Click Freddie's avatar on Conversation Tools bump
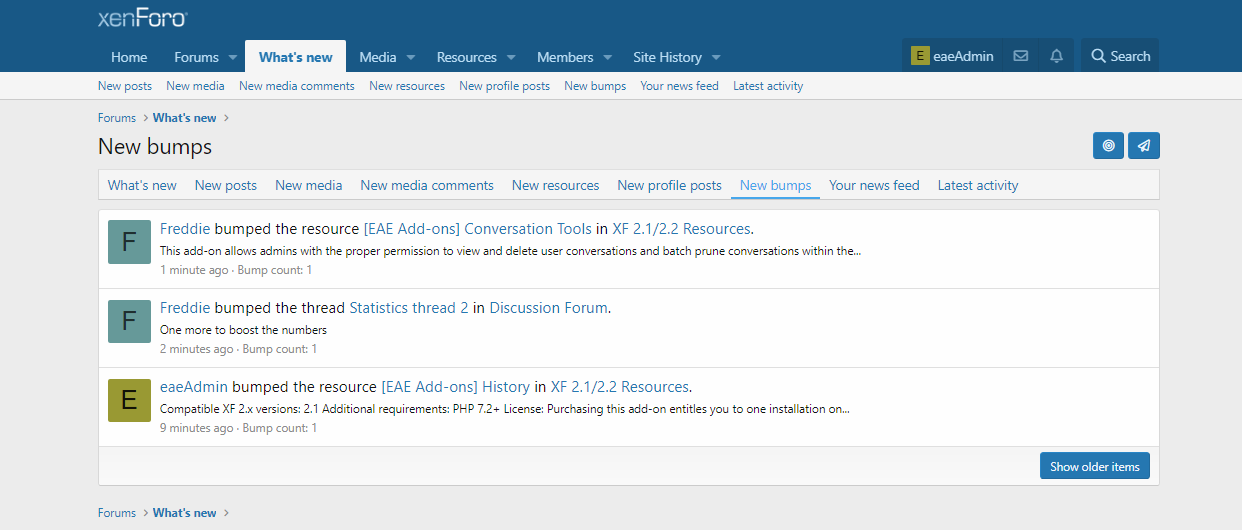This screenshot has height=530, width=1242. 129,242
